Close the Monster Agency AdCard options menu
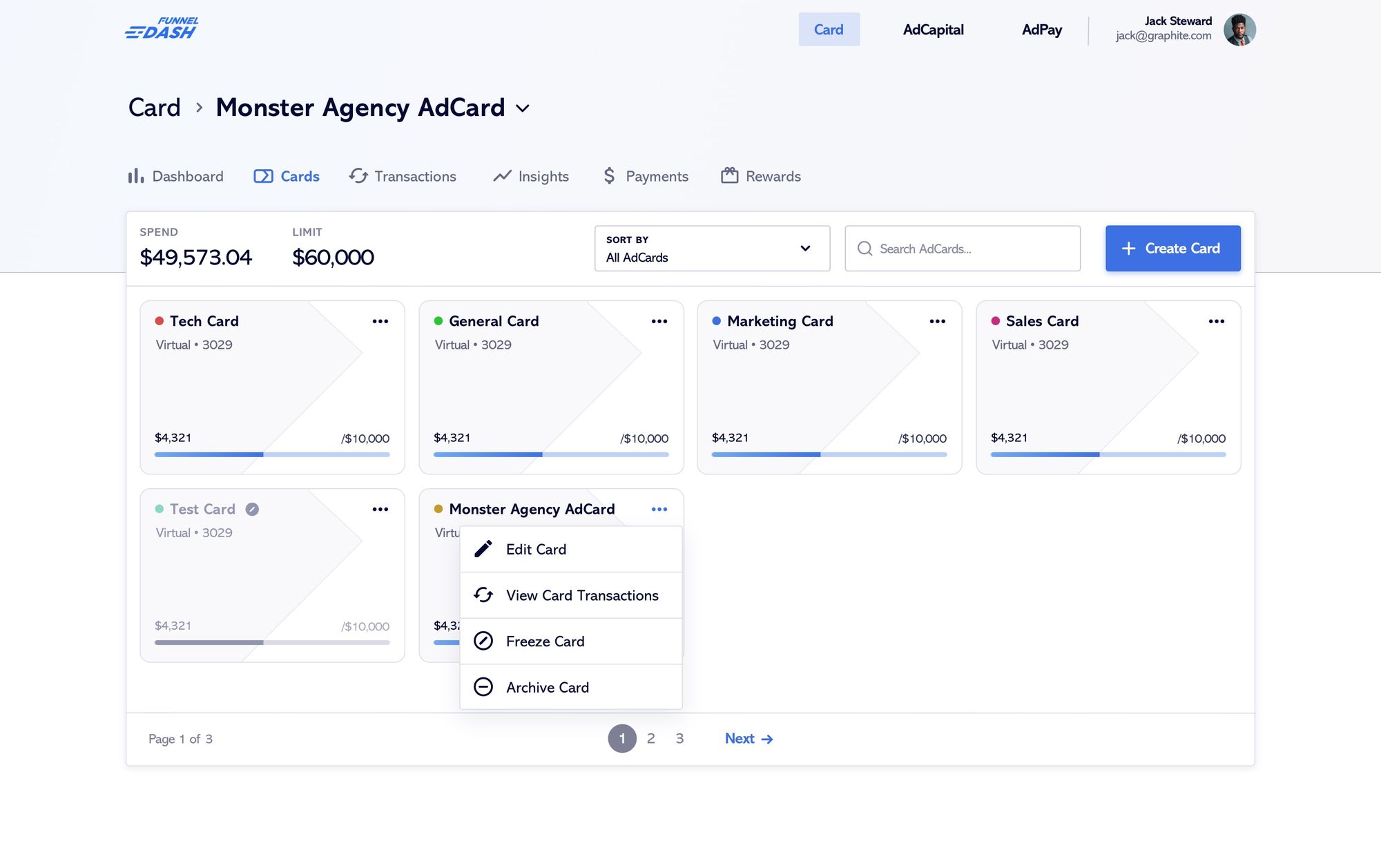Image resolution: width=1381 pixels, height=868 pixels. 659,509
